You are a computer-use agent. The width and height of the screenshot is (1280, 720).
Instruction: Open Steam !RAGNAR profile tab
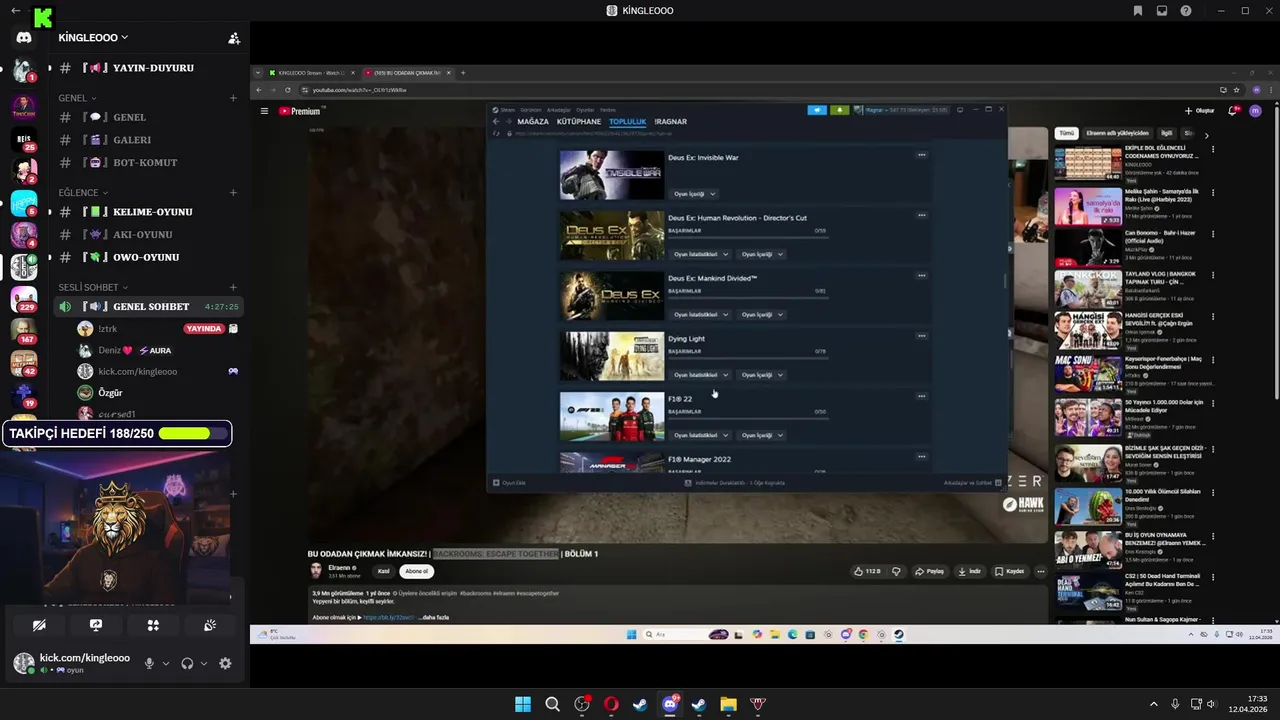click(671, 122)
